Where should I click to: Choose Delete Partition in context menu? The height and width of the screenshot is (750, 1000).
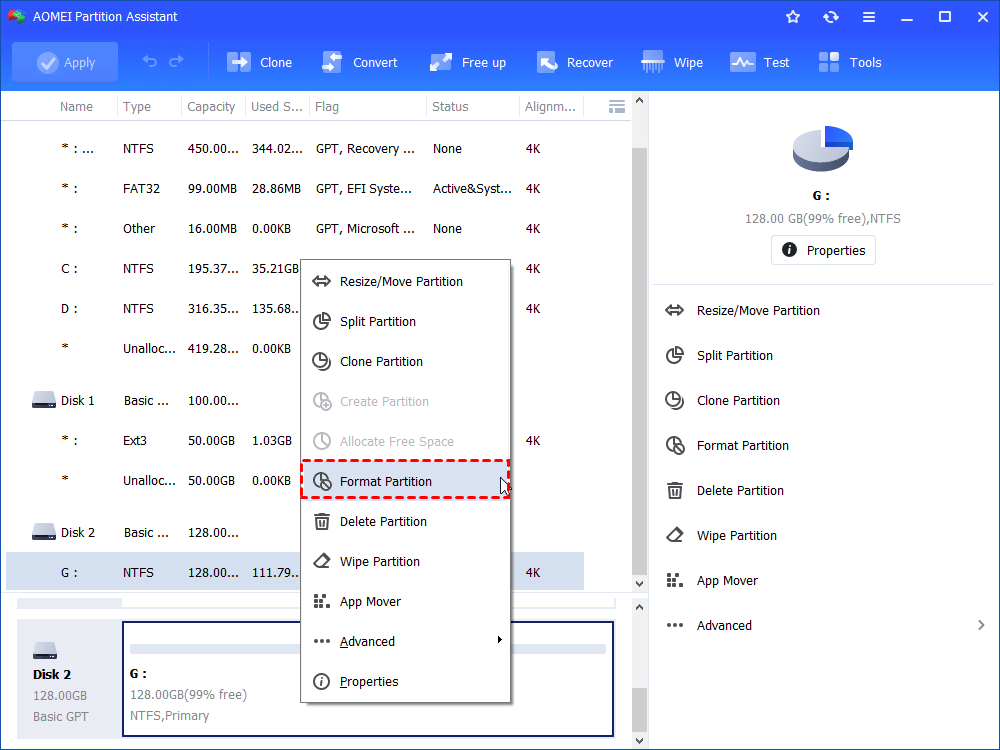[x=406, y=522]
